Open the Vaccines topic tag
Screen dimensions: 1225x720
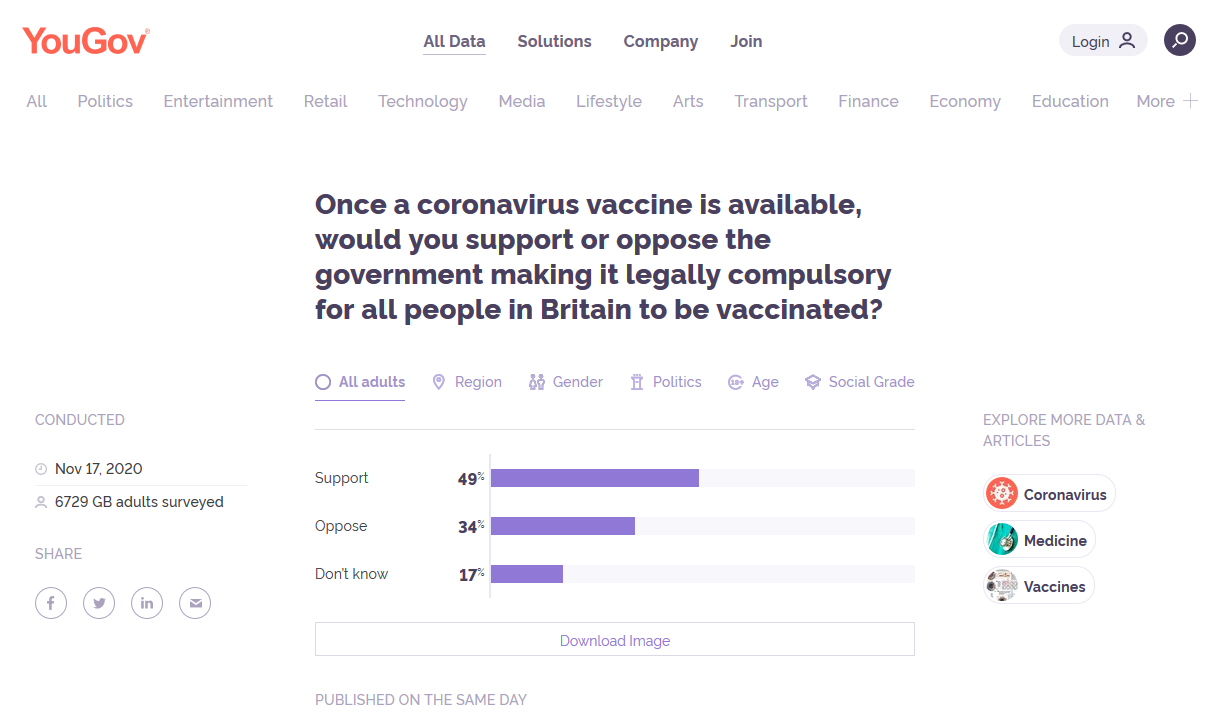1039,586
